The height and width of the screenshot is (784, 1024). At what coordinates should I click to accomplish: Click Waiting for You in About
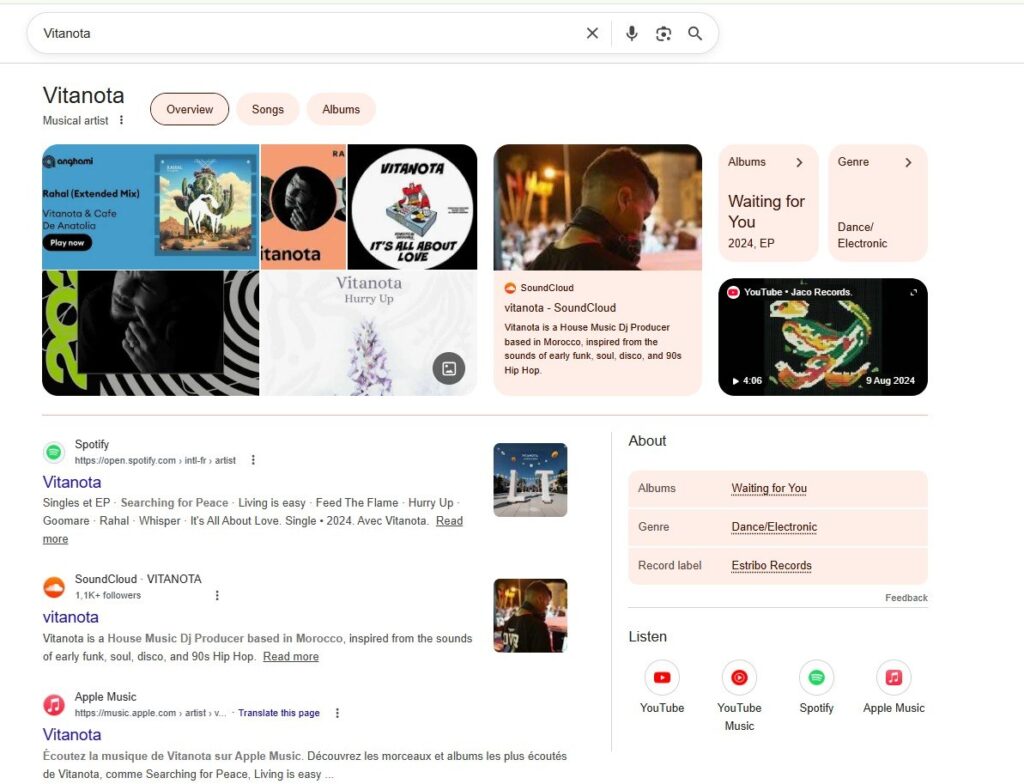(769, 488)
